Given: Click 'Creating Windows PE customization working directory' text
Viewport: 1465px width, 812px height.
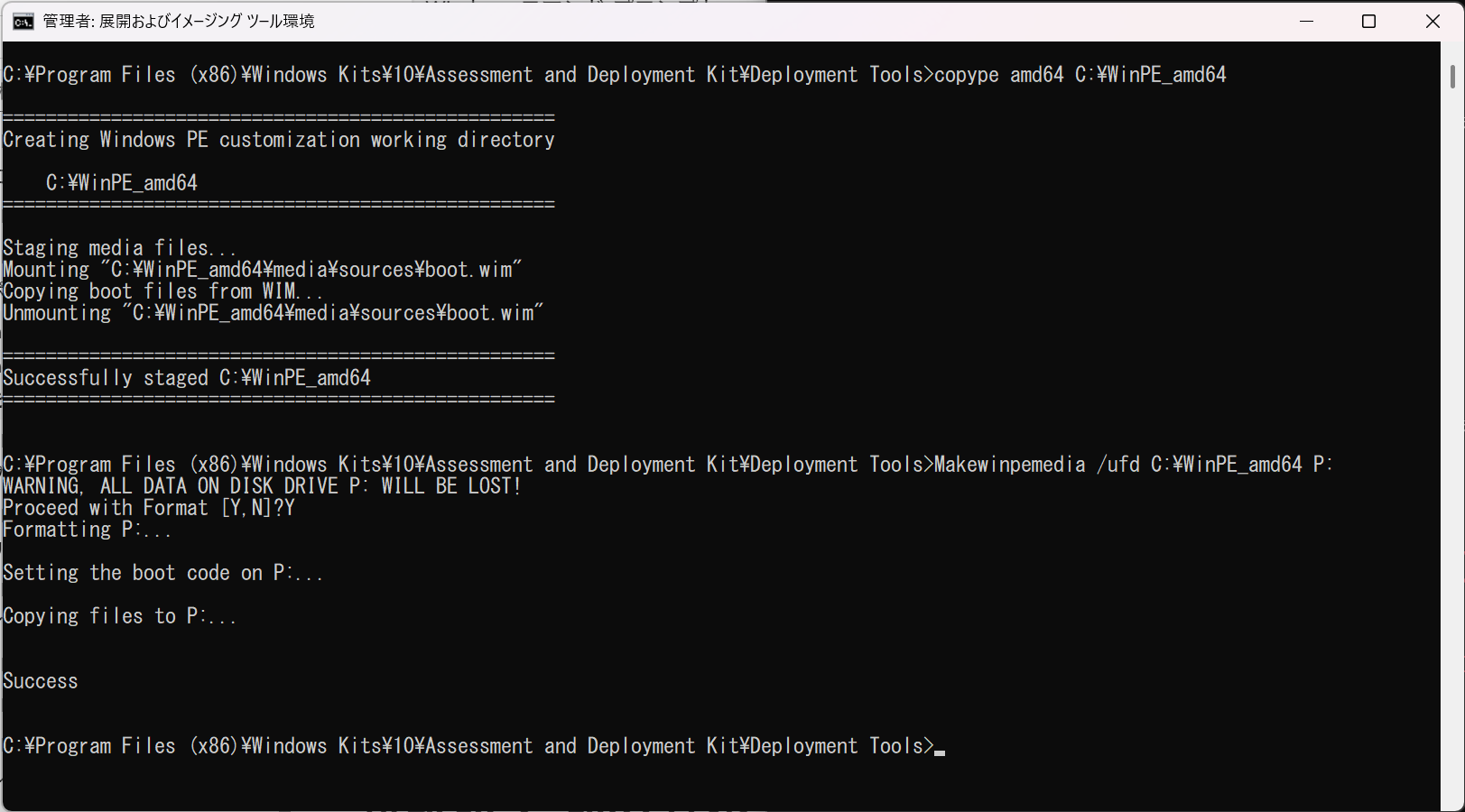Looking at the screenshot, I should pyautogui.click(x=279, y=140).
